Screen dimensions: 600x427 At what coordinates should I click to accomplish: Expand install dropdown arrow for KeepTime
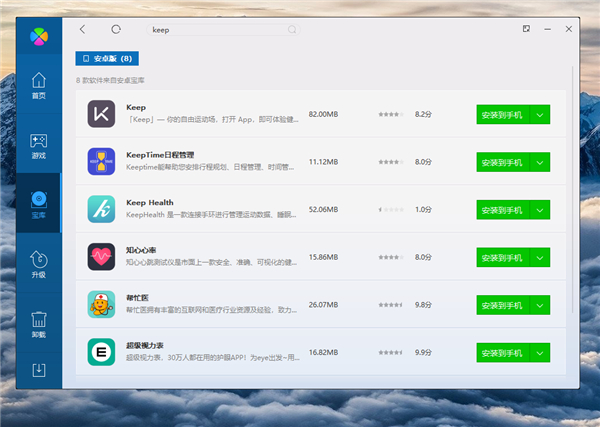(x=539, y=161)
